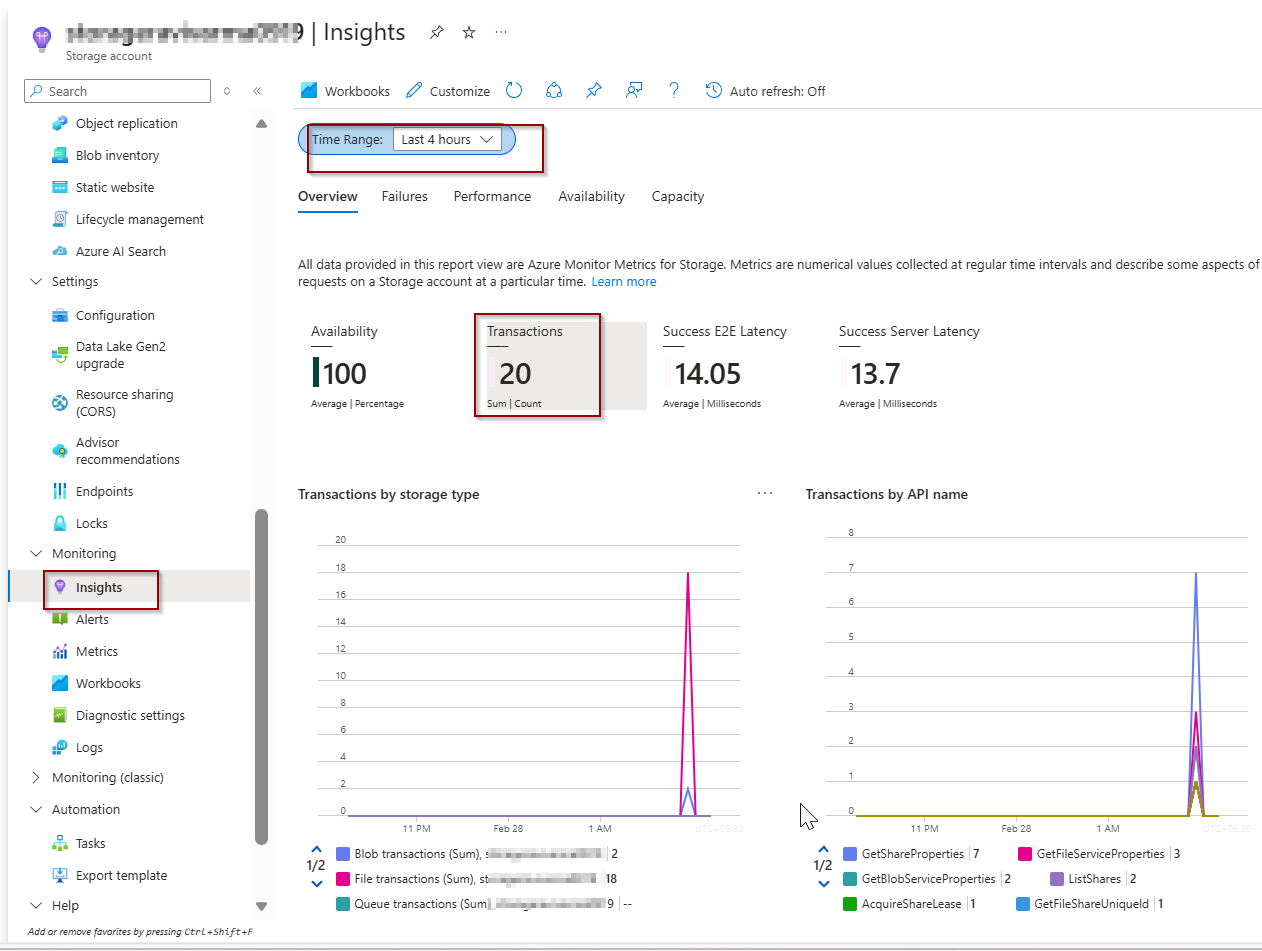
Task: Click the feedback icon in toolbar
Action: [634, 91]
